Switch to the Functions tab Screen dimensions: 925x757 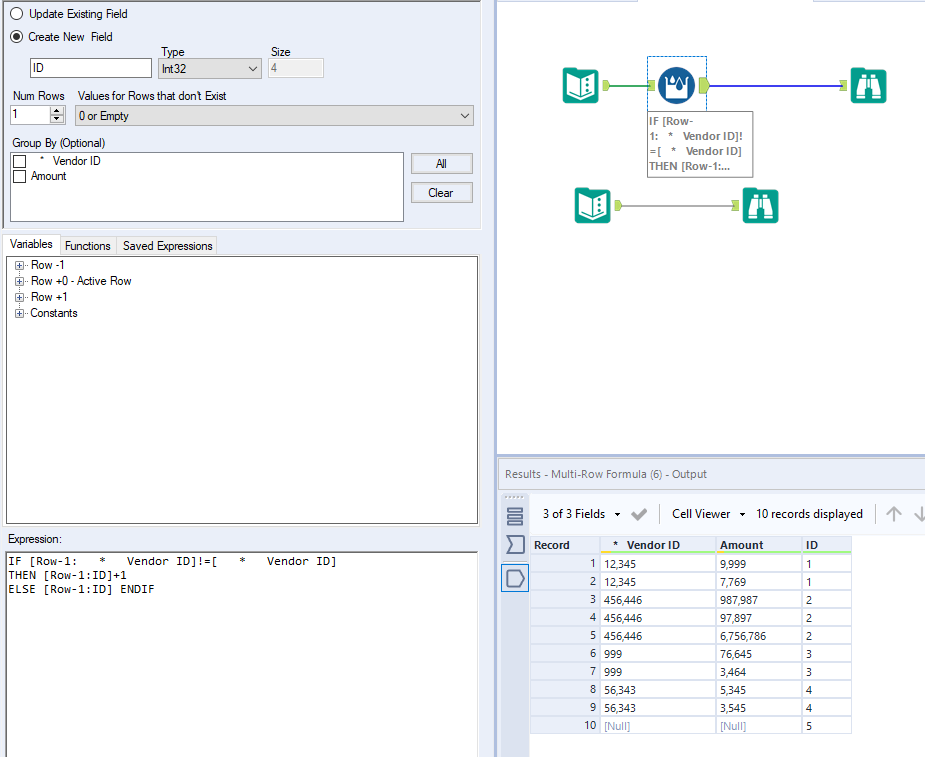(88, 245)
